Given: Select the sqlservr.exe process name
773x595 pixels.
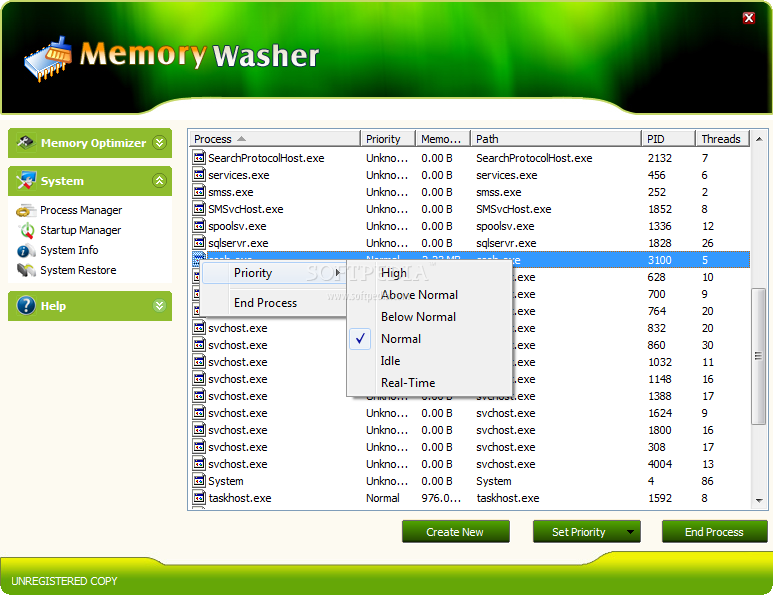Looking at the screenshot, I should coord(238,243).
